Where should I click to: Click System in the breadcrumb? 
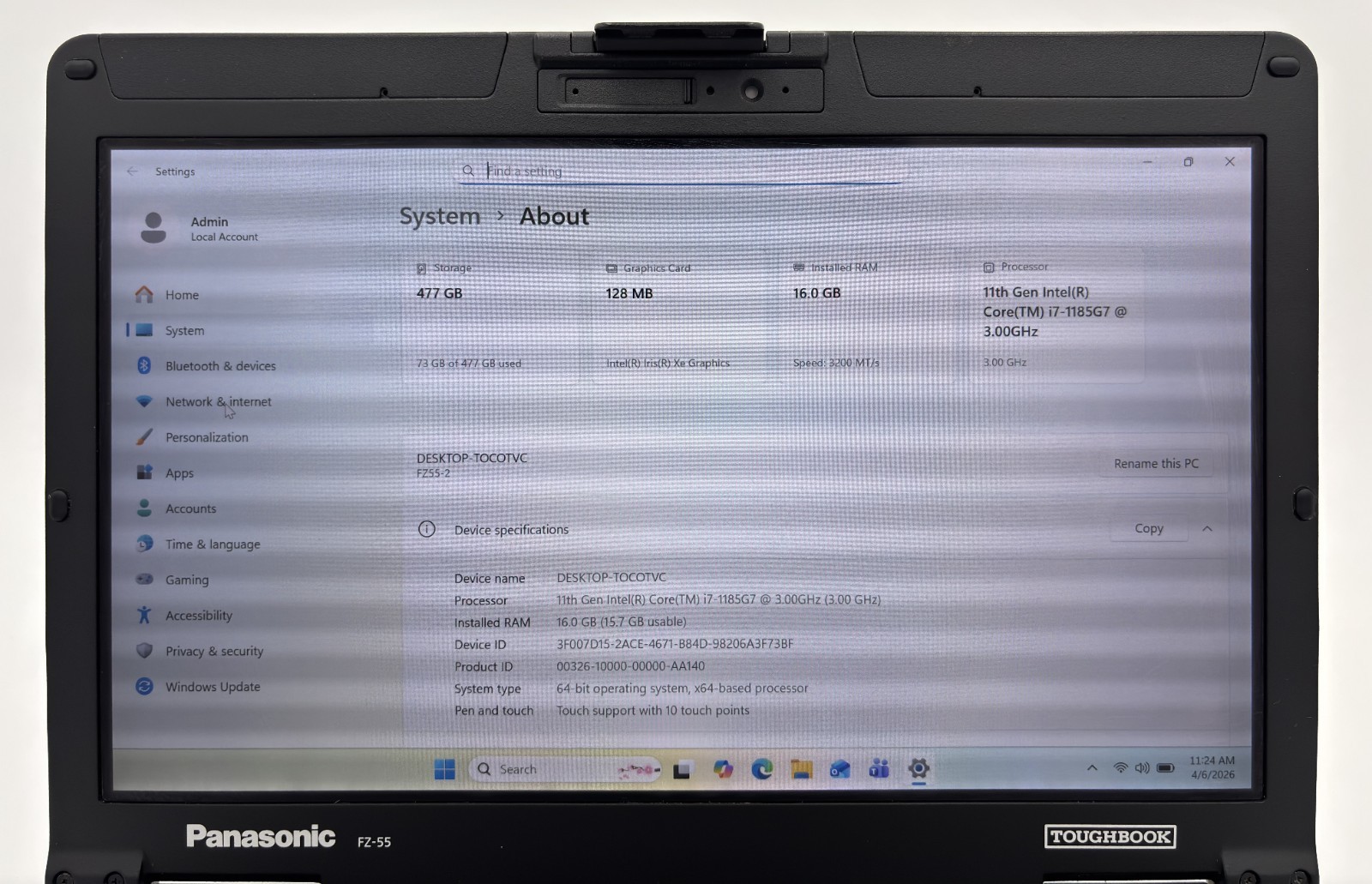440,217
